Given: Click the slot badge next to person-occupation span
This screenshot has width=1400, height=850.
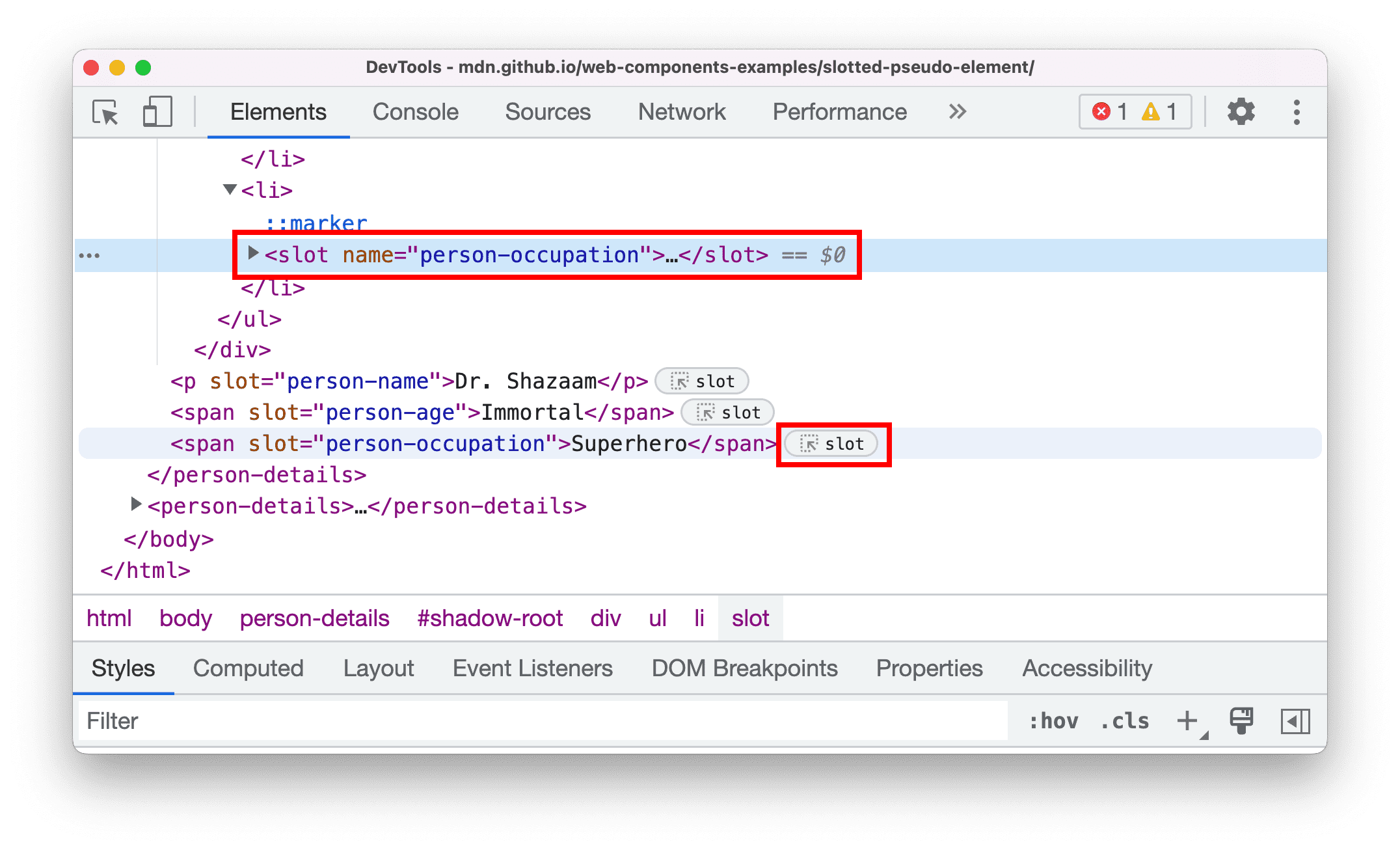Looking at the screenshot, I should 830,444.
